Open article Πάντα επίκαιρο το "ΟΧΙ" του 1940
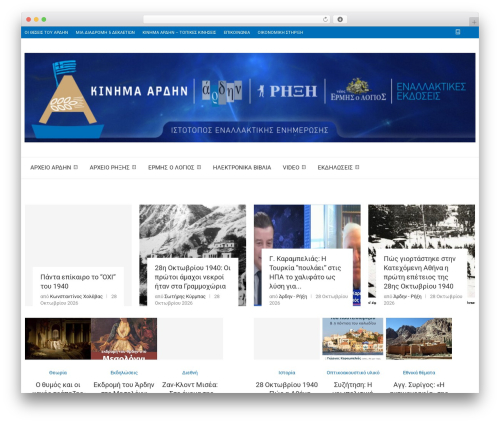 pos(78,282)
